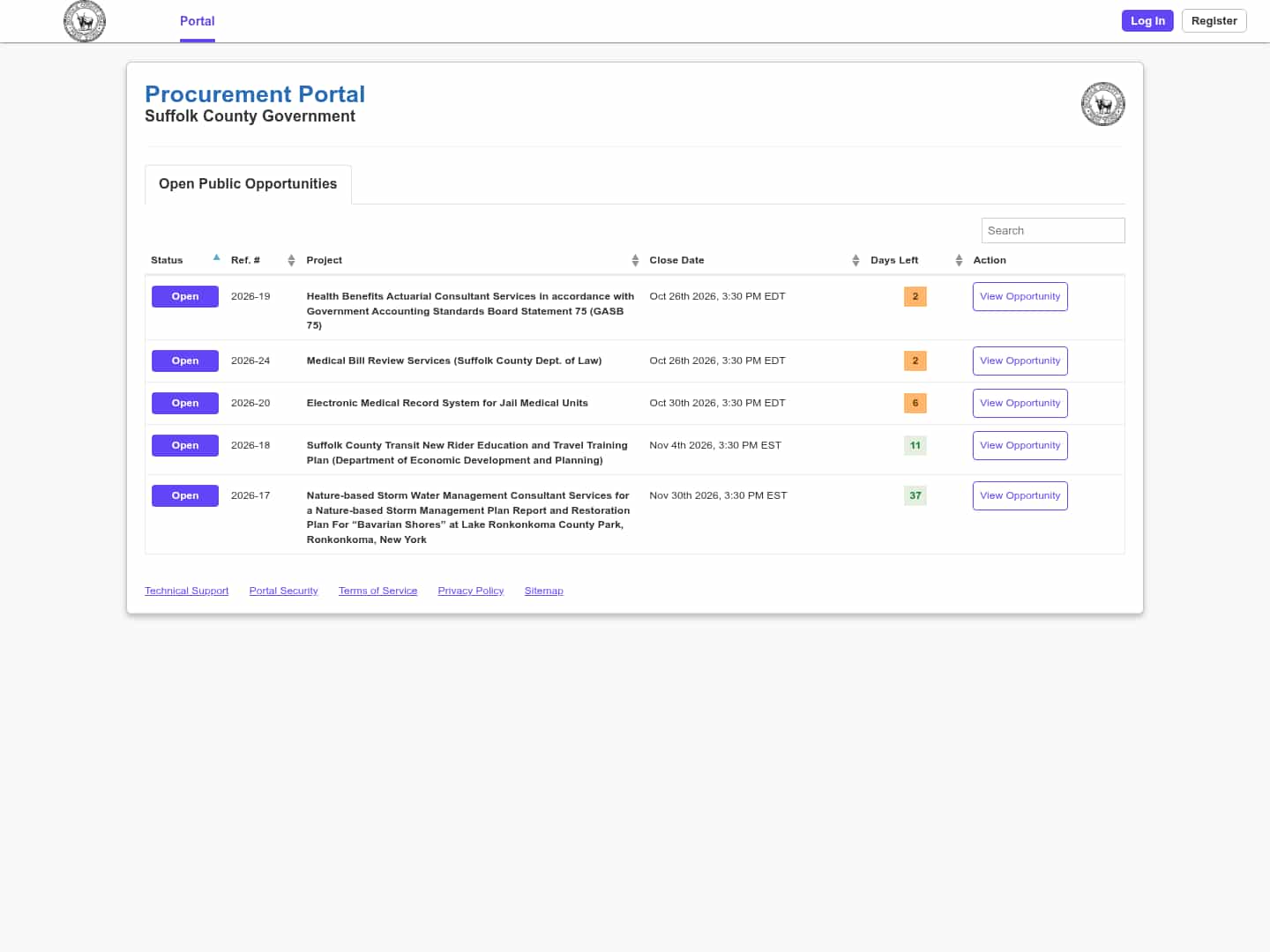Screen dimensions: 1270x952
Task: Open the Technical Support link
Action: point(186,591)
